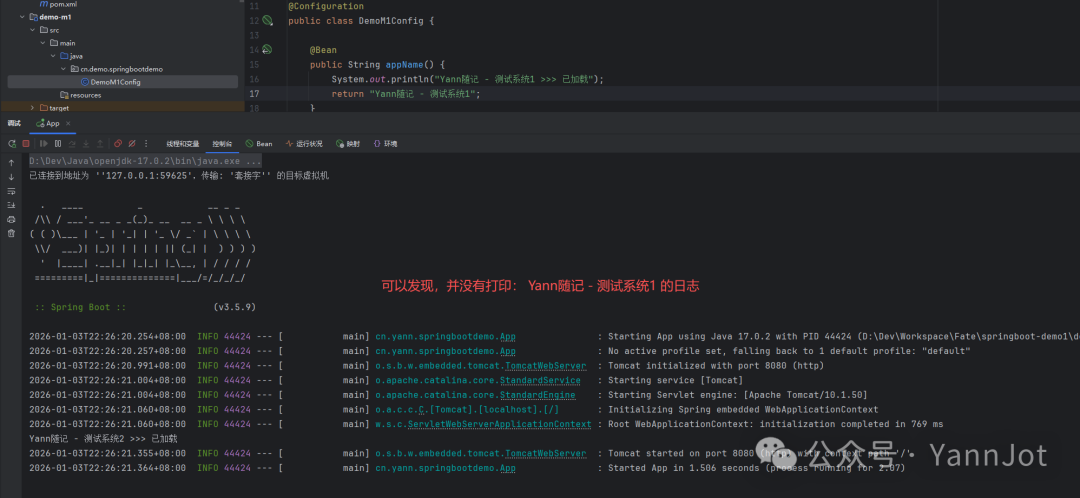
Task: Open the View Breakpoints dialog
Action: click(x=118, y=143)
